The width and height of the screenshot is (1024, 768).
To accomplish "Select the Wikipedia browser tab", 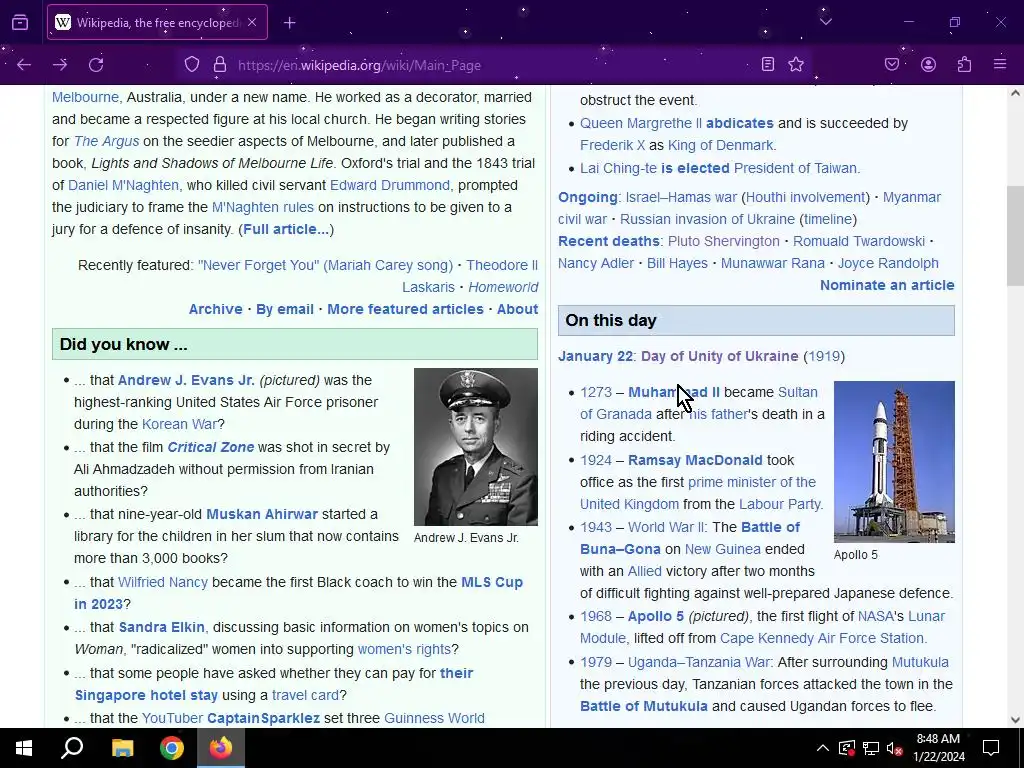I will coord(157,22).
